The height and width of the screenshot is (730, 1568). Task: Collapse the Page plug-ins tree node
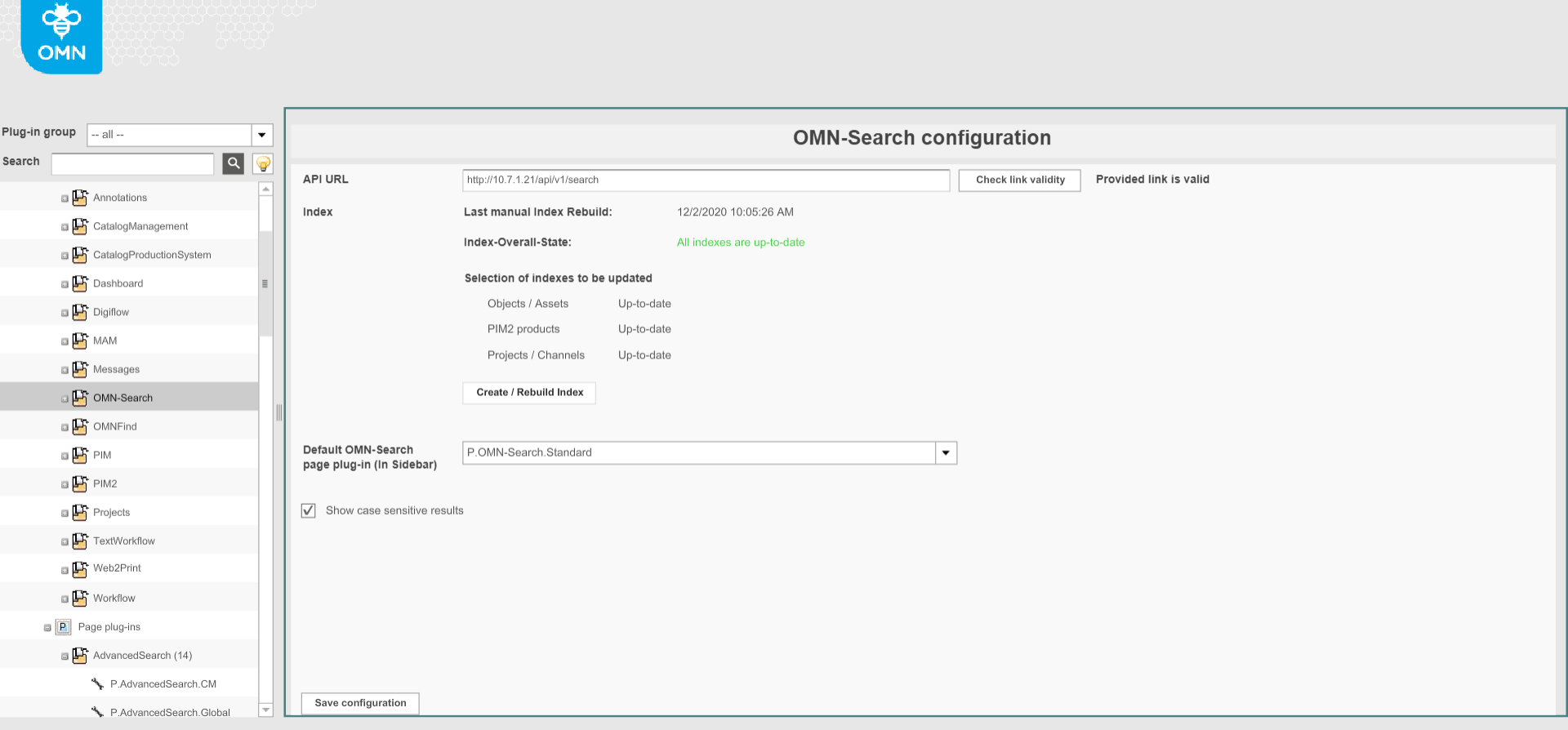point(47,628)
